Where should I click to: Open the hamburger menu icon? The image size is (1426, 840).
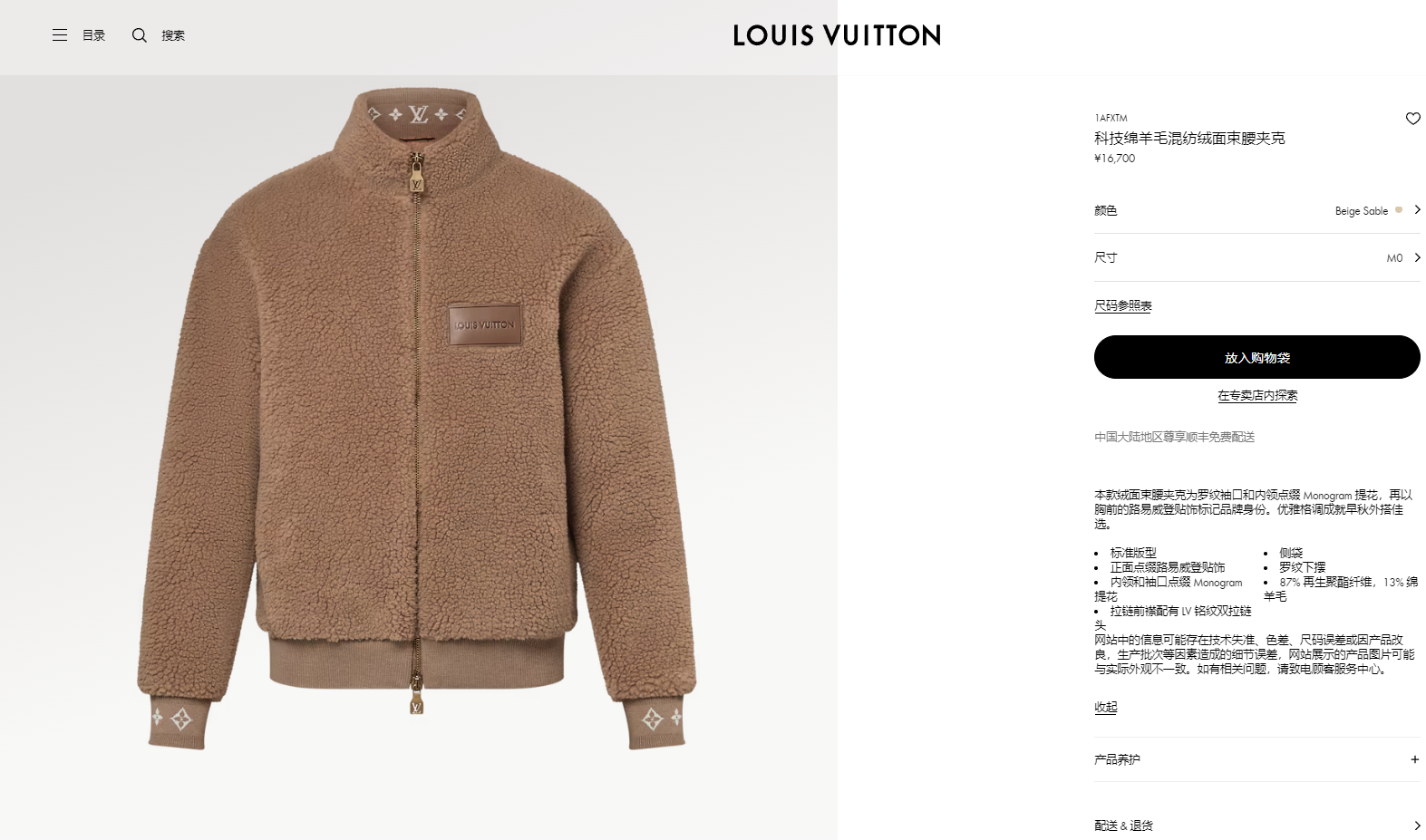click(60, 35)
